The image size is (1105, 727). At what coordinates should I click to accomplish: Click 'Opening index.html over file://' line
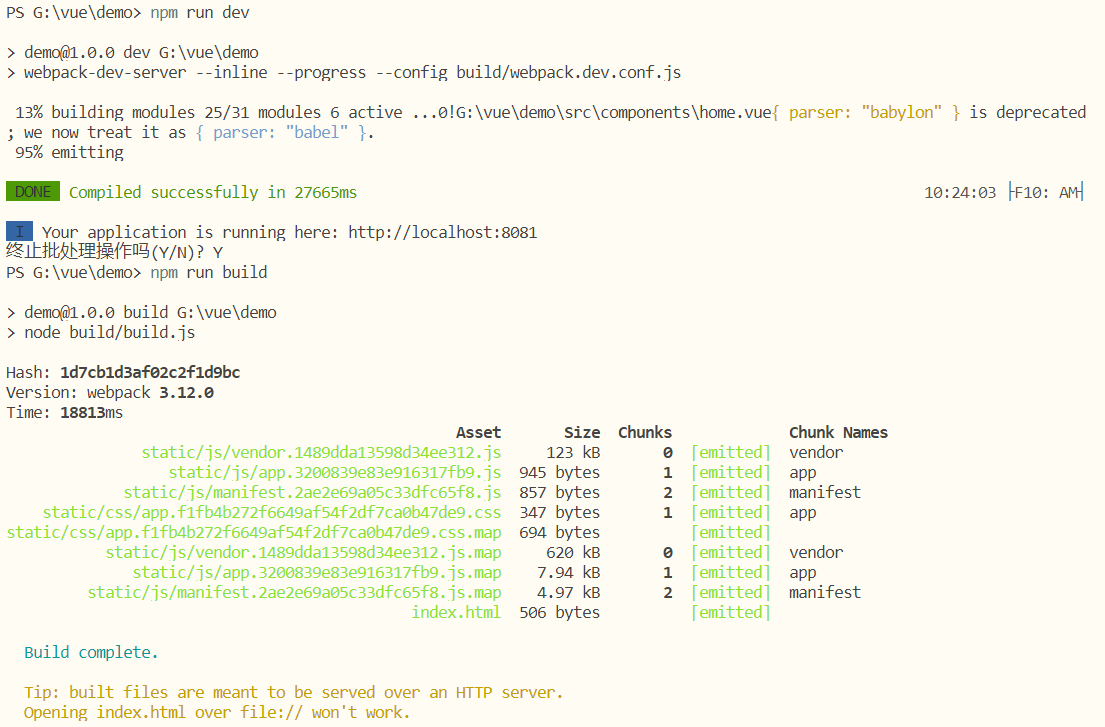point(217,713)
